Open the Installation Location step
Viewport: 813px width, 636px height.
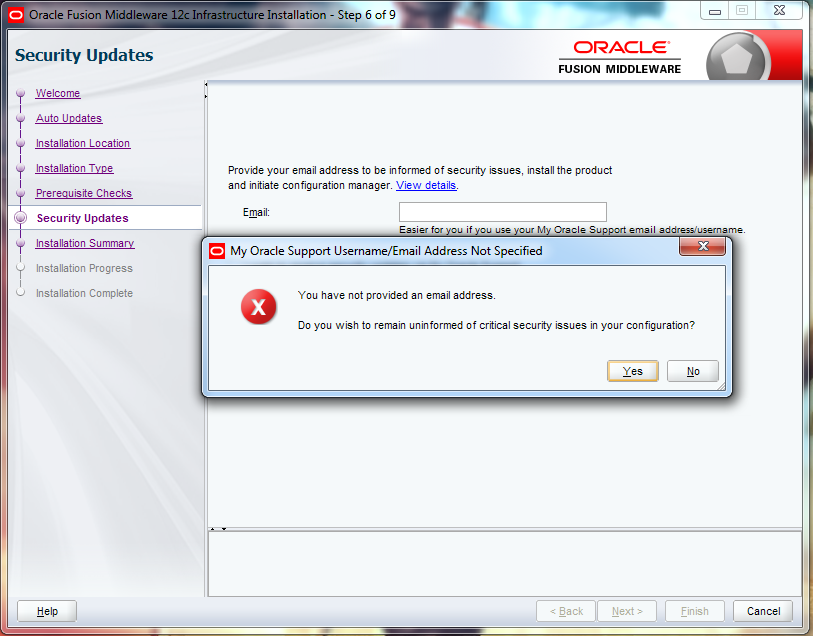tap(83, 143)
